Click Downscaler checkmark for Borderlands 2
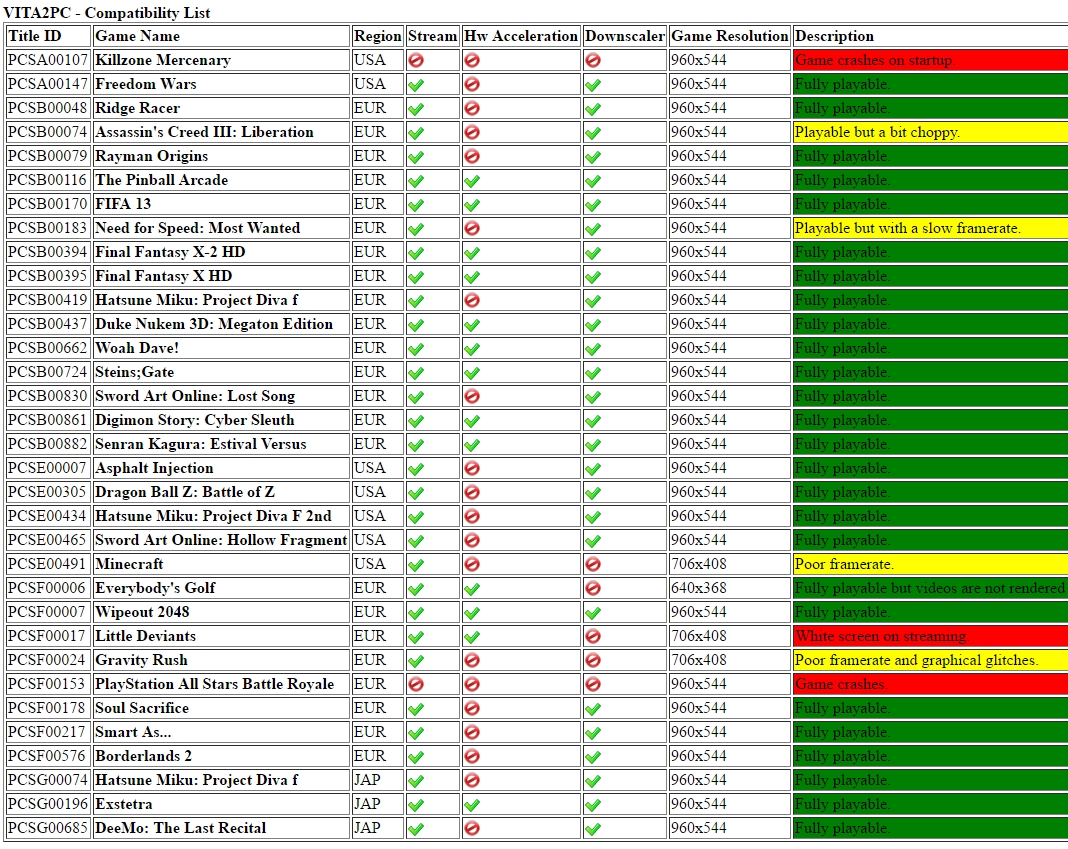This screenshot has width=1068, height=849. click(593, 757)
